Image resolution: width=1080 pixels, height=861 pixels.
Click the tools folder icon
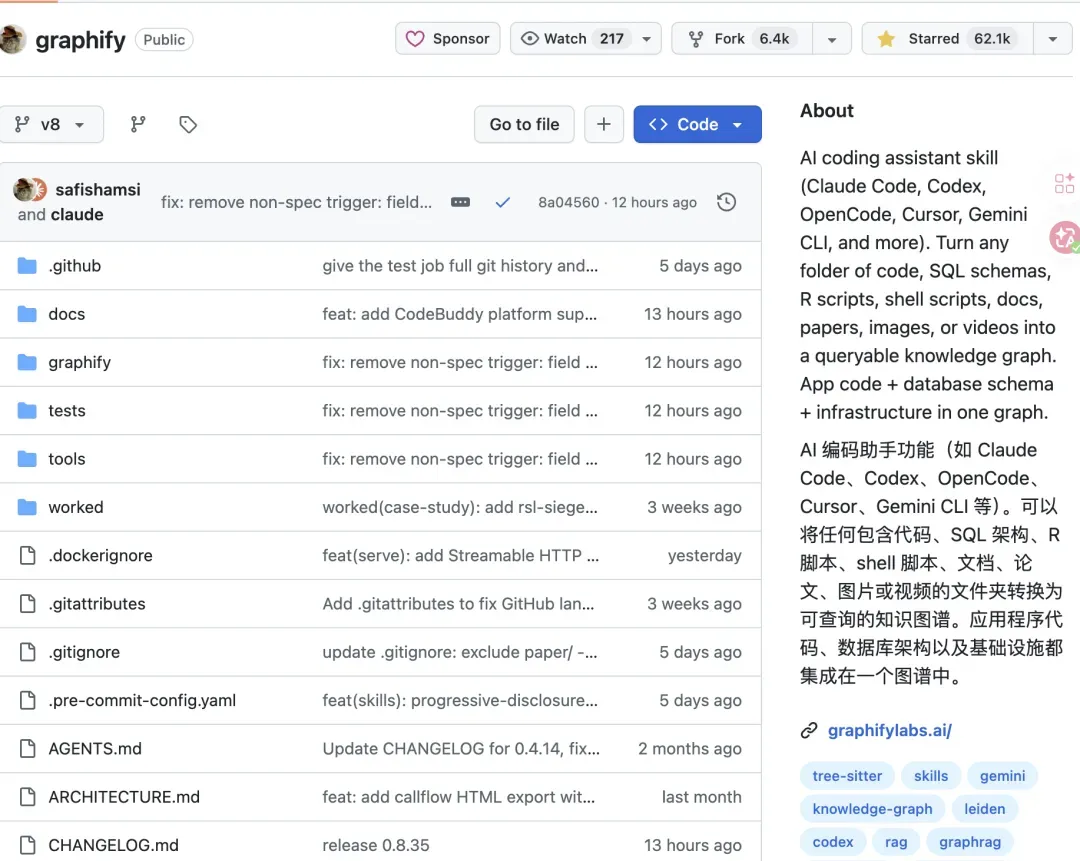point(27,459)
